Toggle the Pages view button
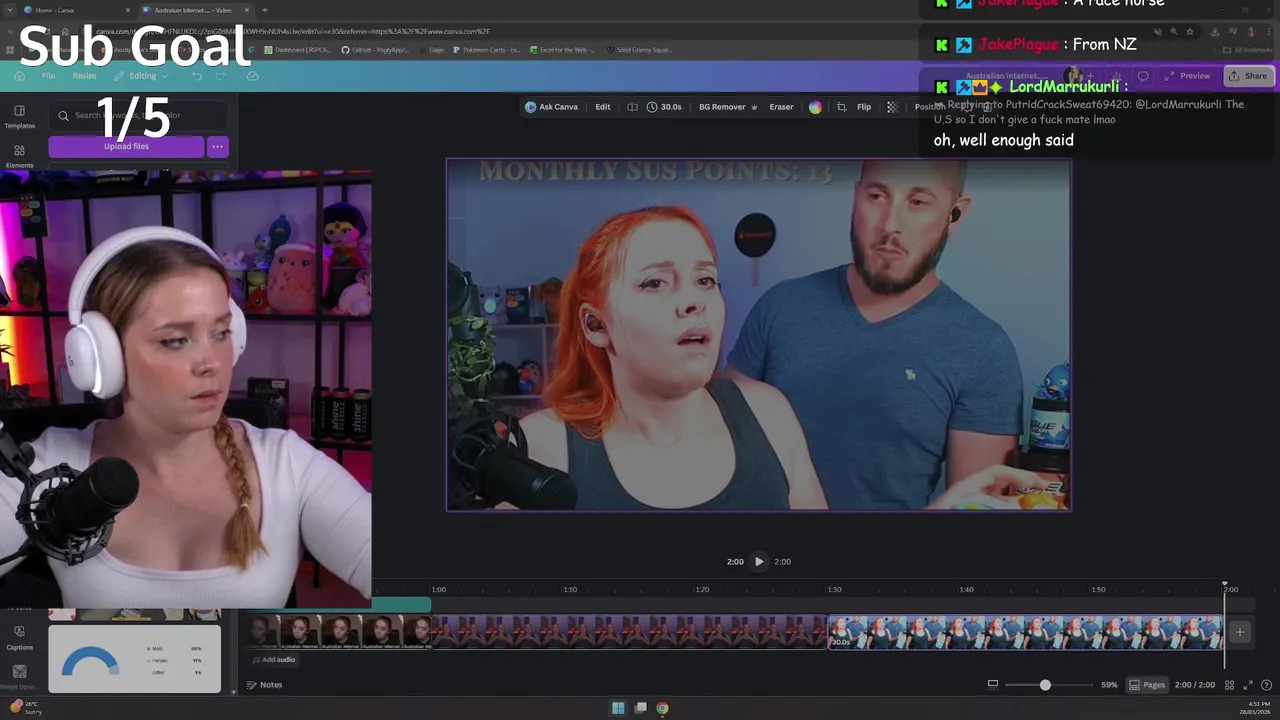 click(x=1147, y=685)
